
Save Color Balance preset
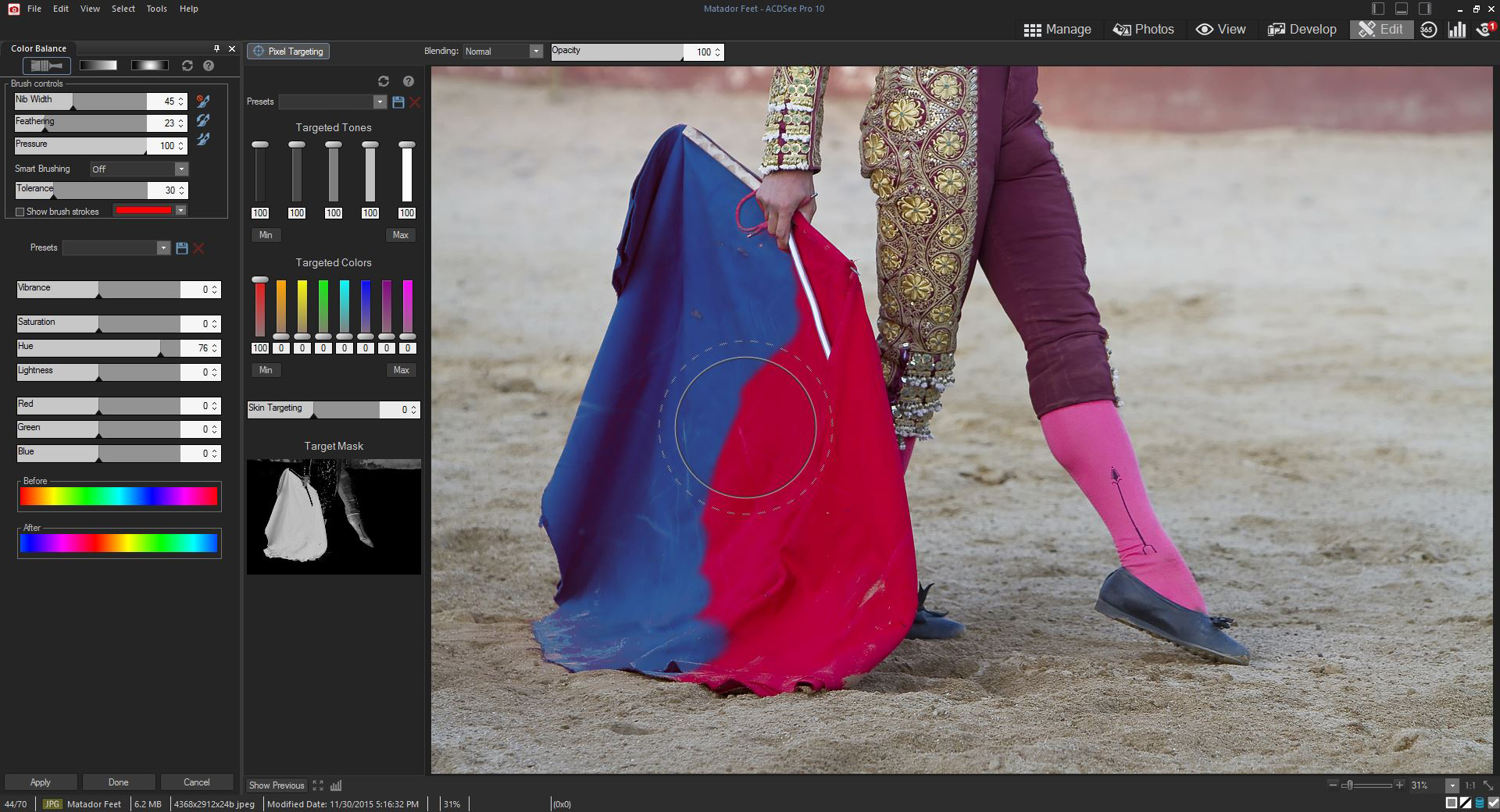coord(182,248)
